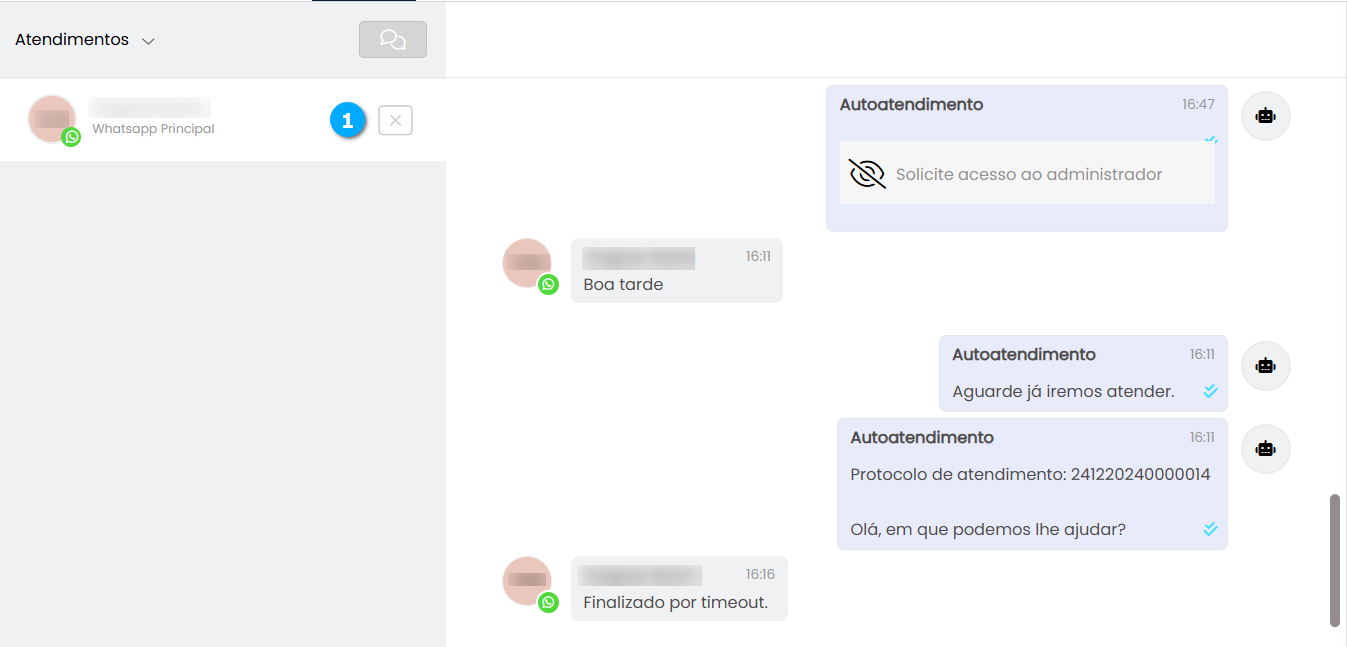This screenshot has width=1347, height=647.
Task: Click the bot avatar beside the 16:47 message
Action: pyautogui.click(x=1266, y=116)
